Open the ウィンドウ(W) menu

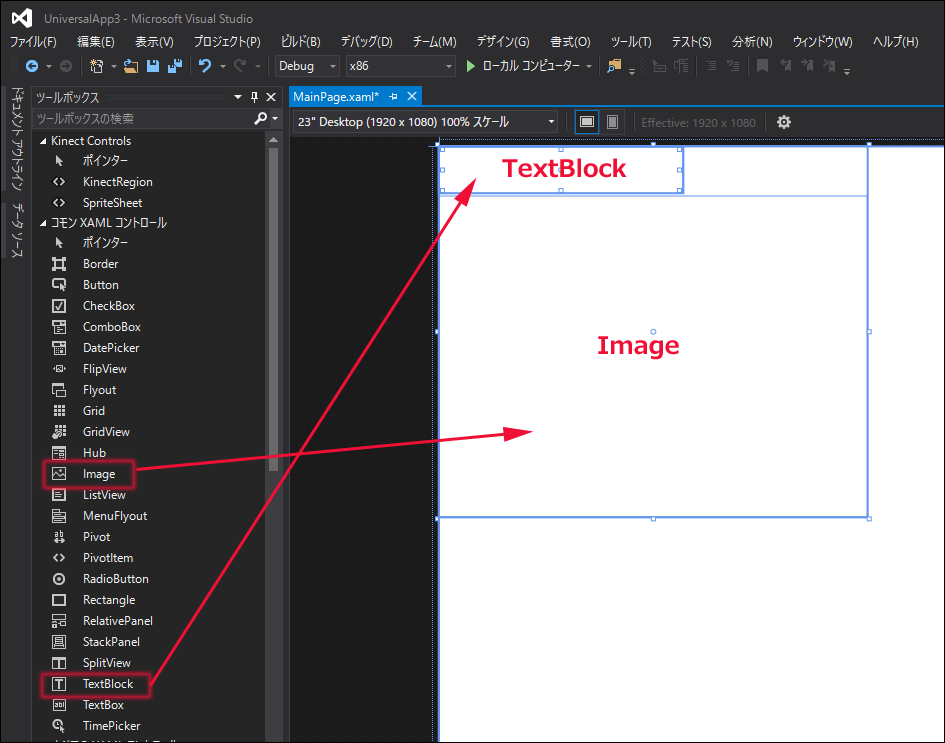pos(822,42)
